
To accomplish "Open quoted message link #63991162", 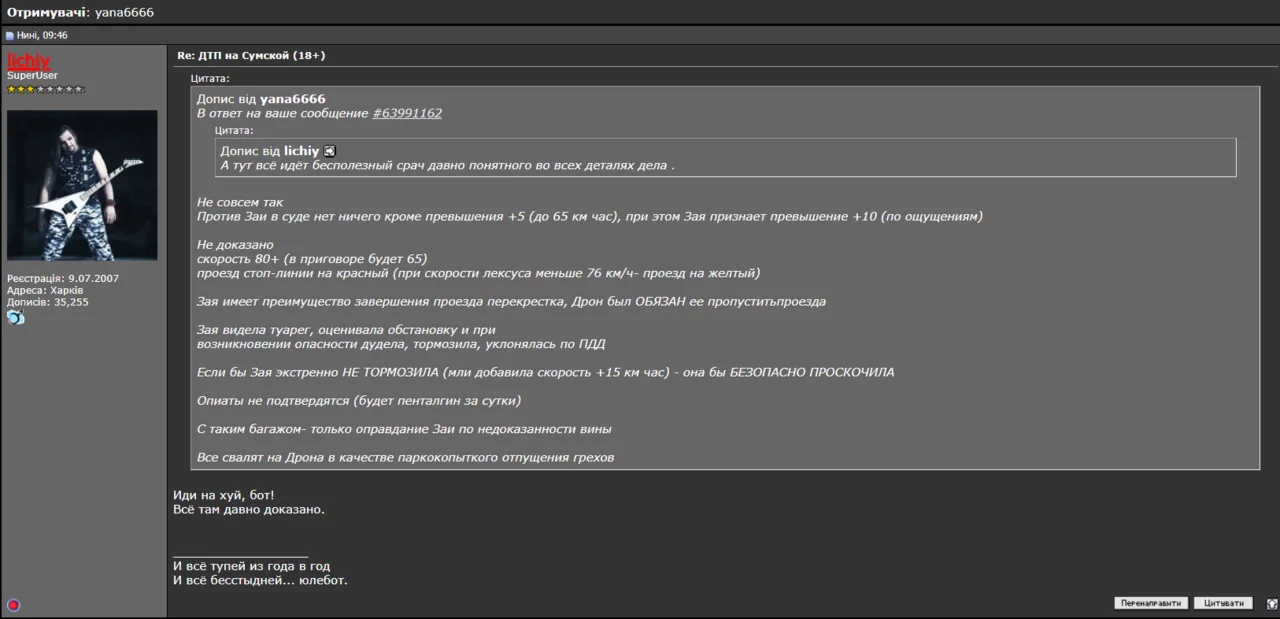I will click(x=407, y=114).
